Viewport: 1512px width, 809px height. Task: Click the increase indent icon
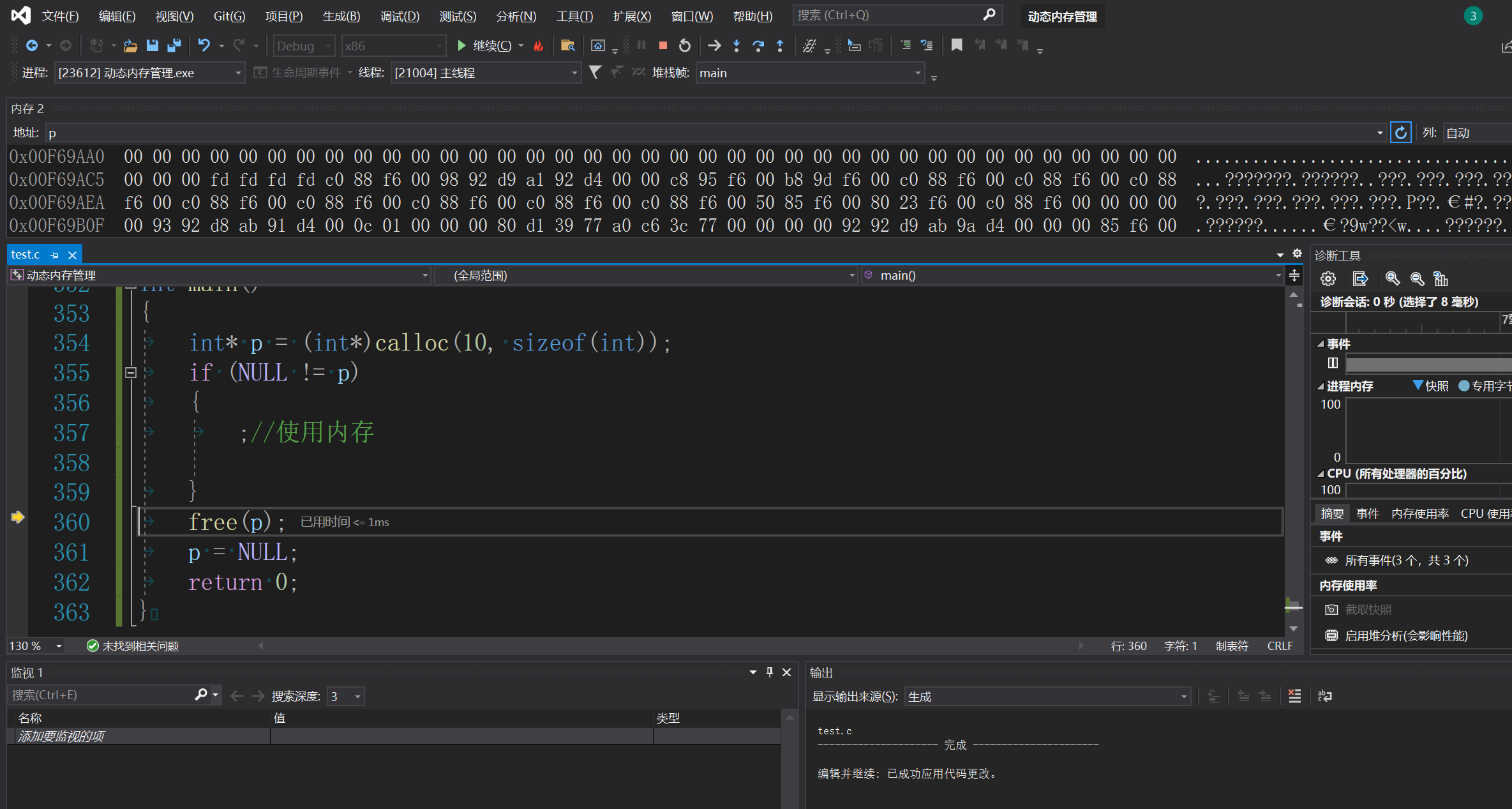(905, 45)
